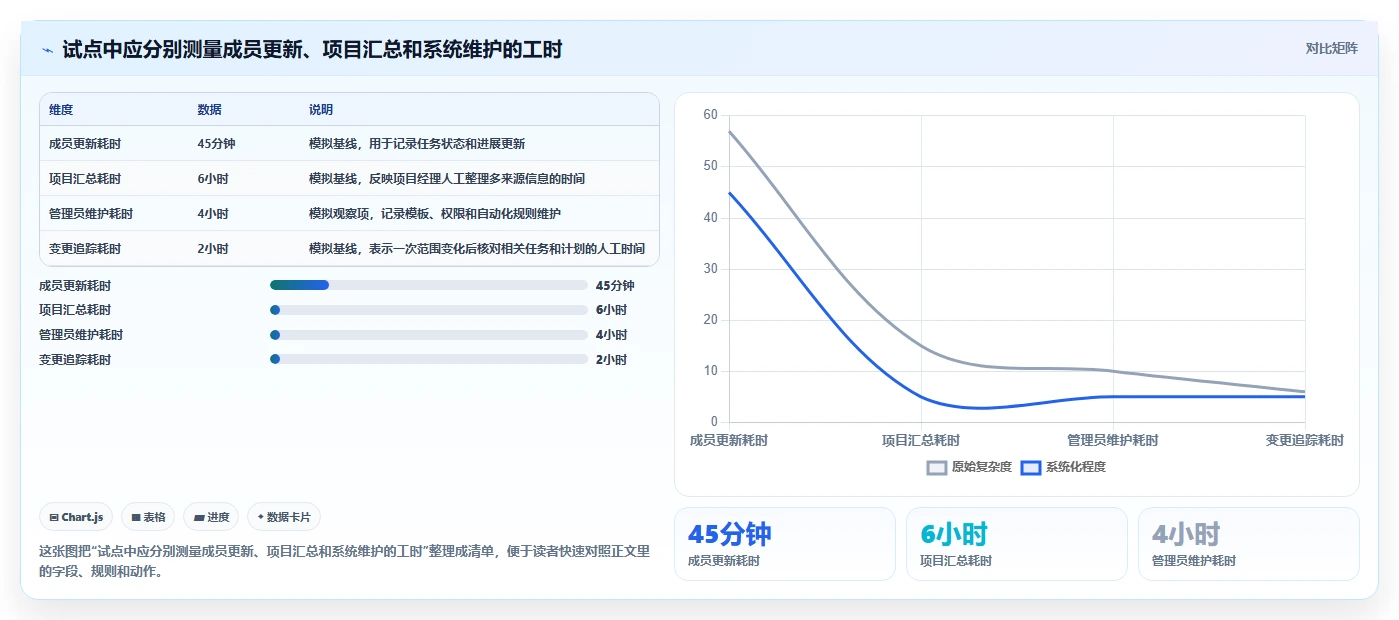Click the panel title about 试点中应分别测量
Viewport: 1399px width, 620px height.
coord(312,49)
